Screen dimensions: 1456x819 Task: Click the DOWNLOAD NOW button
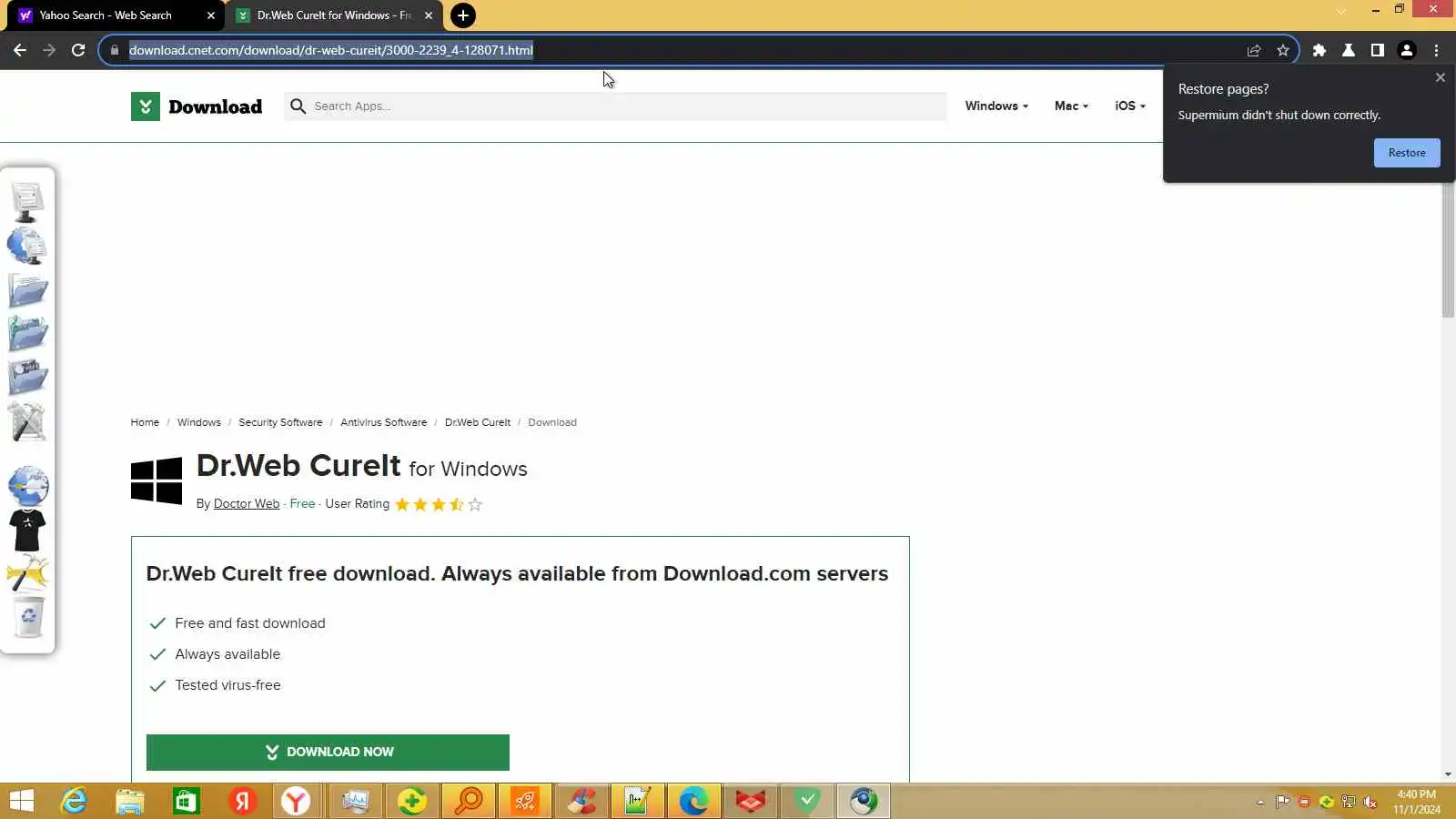(x=328, y=753)
